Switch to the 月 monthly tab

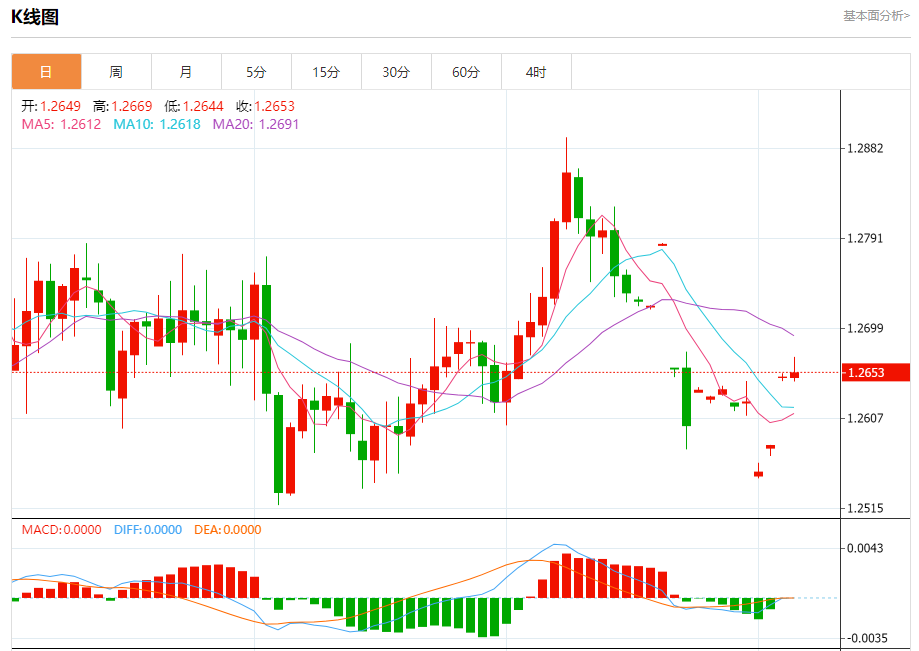pyautogui.click(x=186, y=71)
